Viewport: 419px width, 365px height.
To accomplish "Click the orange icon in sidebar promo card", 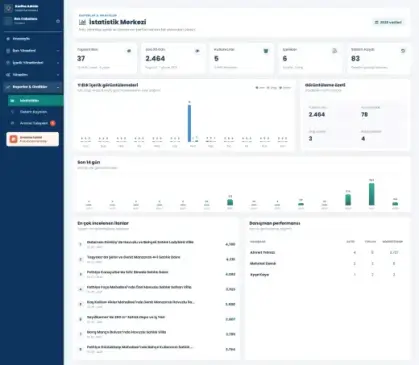I will tap(13, 139).
